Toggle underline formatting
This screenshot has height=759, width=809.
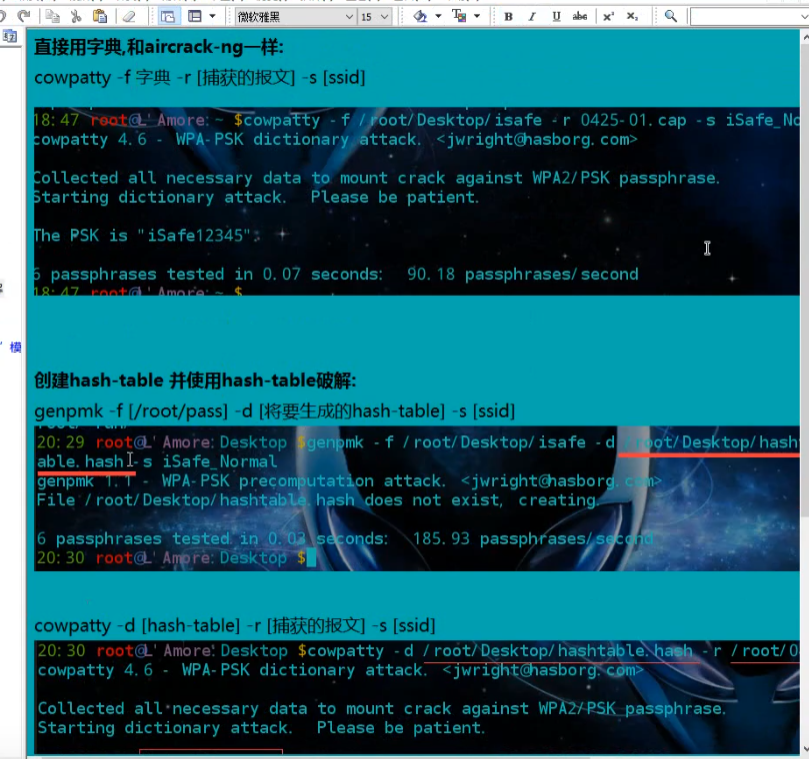coord(556,17)
